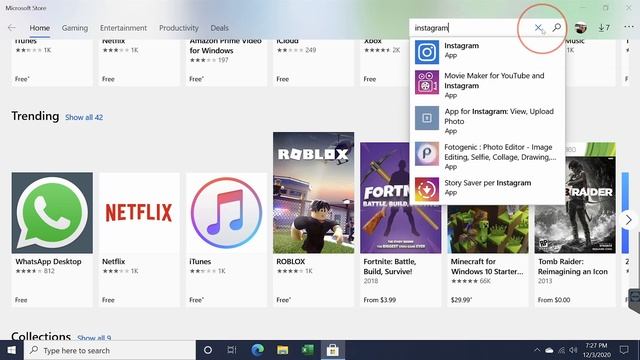Screen dimensions: 640x360
Task: Click the 'WhatsApp Desktop' title text
Action: tap(48, 262)
